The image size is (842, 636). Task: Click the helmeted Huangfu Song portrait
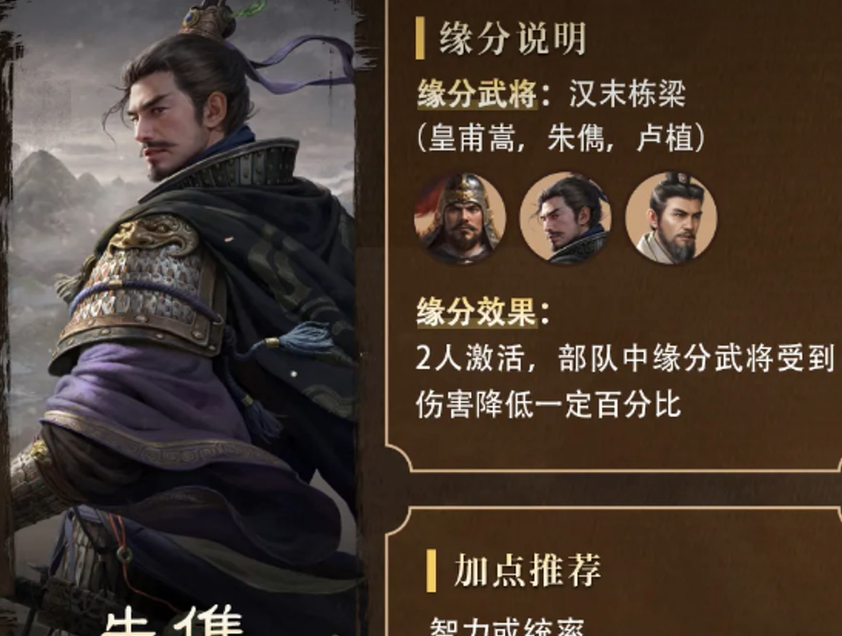tap(460, 218)
